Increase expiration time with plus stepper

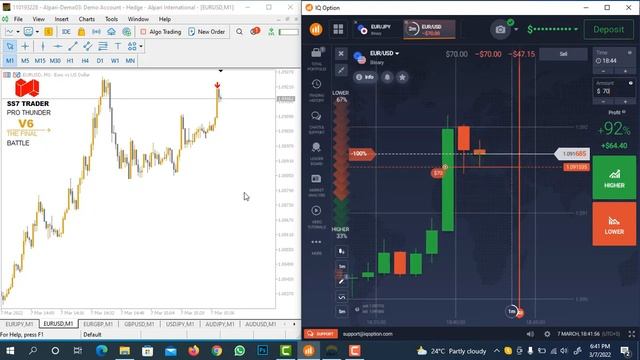click(625, 71)
